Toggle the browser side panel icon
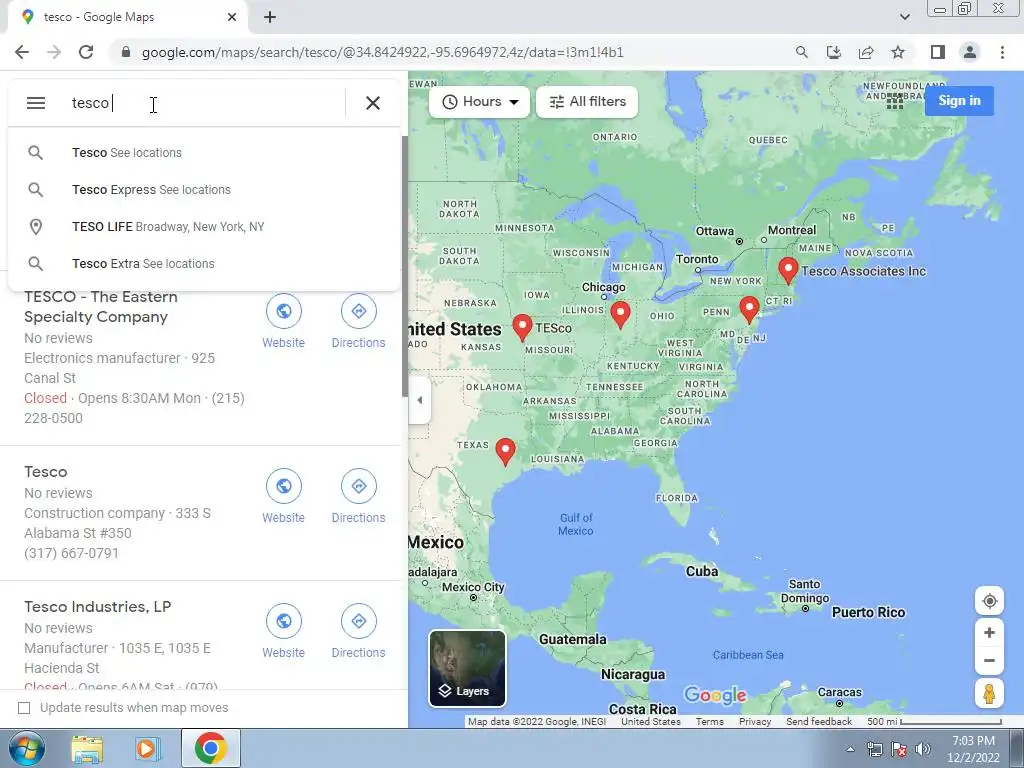 [x=938, y=52]
